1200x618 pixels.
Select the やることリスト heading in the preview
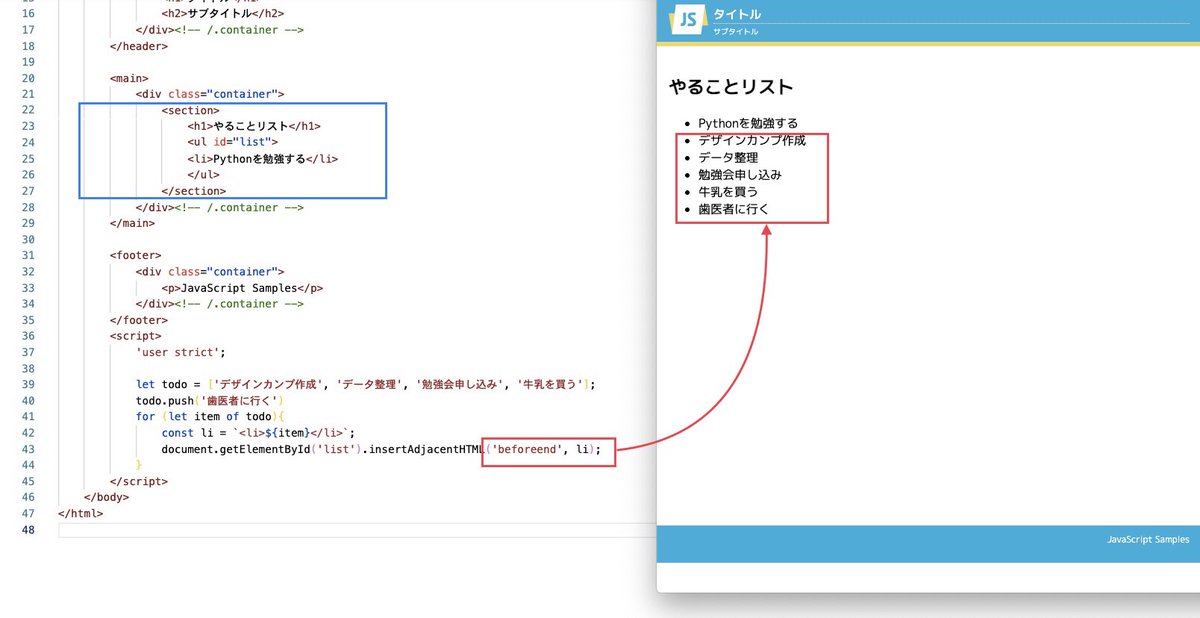click(x=731, y=87)
